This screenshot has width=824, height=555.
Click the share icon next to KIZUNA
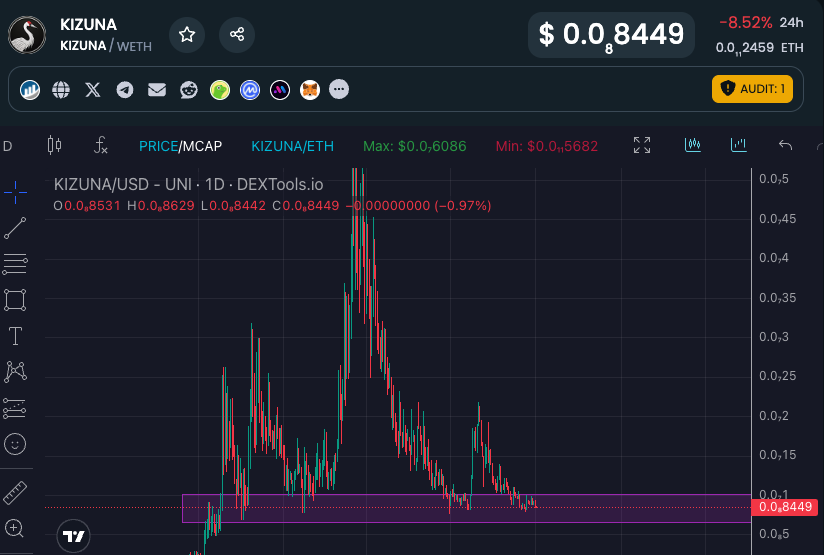[x=237, y=35]
